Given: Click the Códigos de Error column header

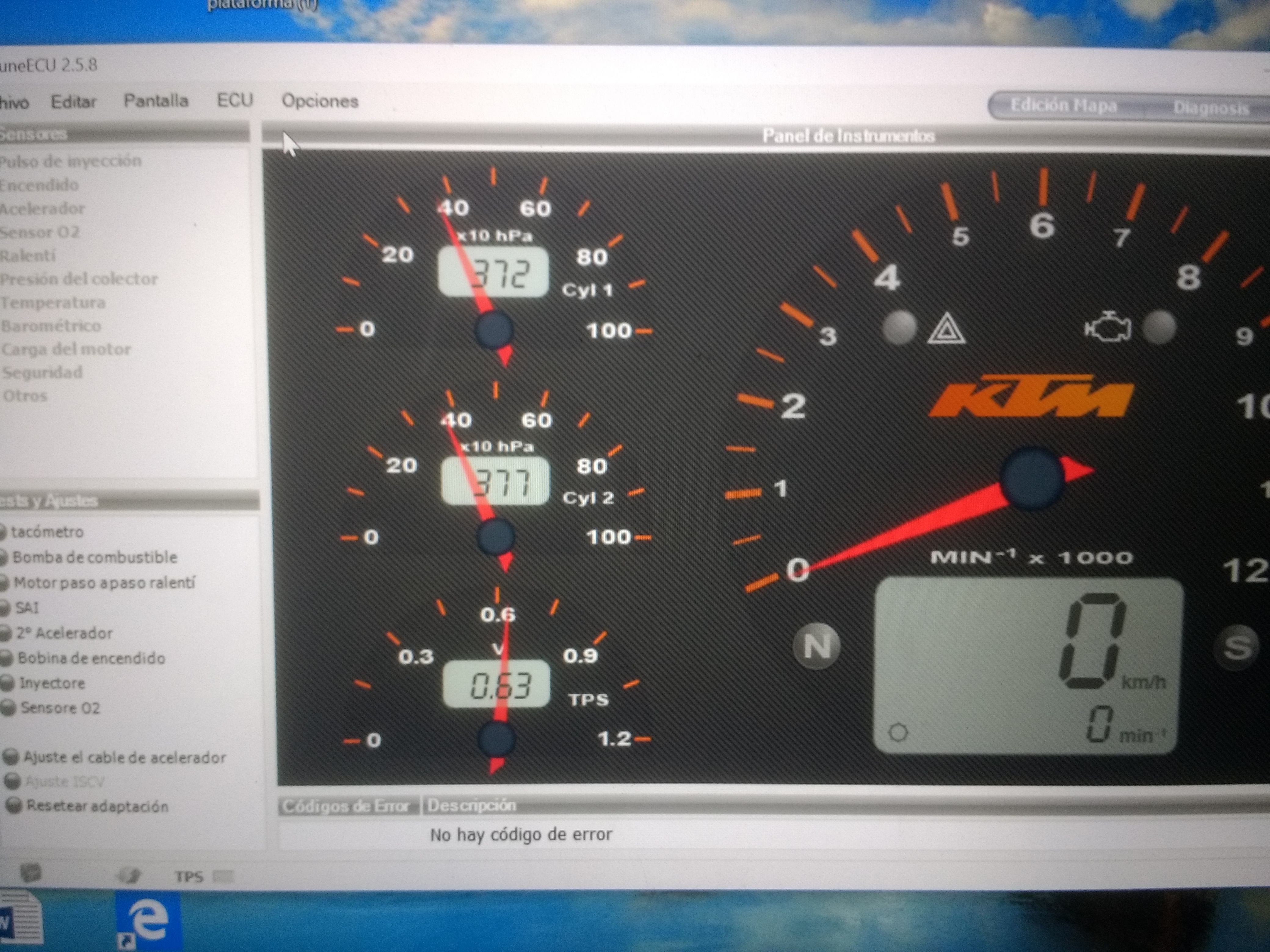Looking at the screenshot, I should coord(346,806).
